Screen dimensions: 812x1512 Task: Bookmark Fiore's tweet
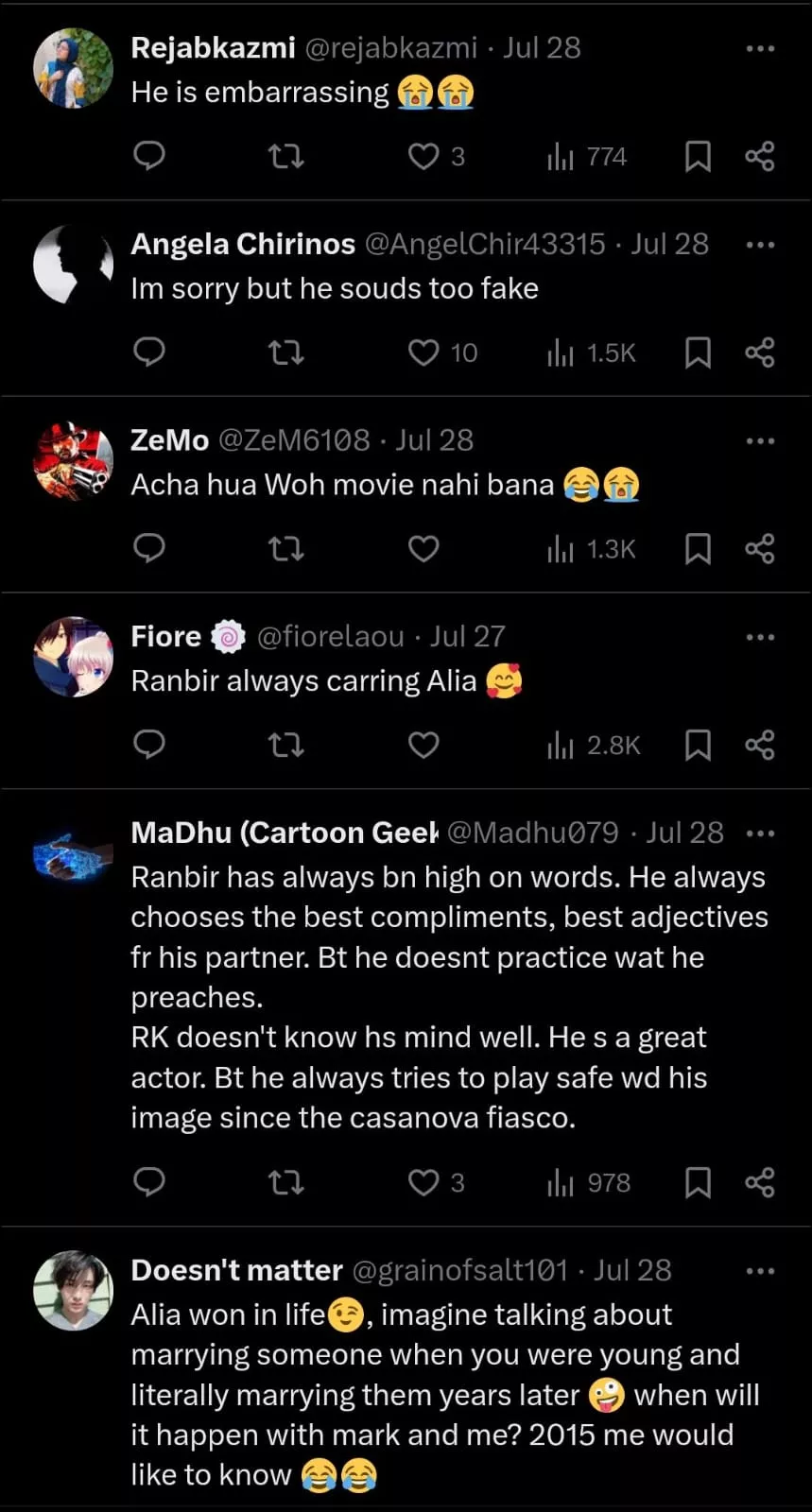pos(698,746)
